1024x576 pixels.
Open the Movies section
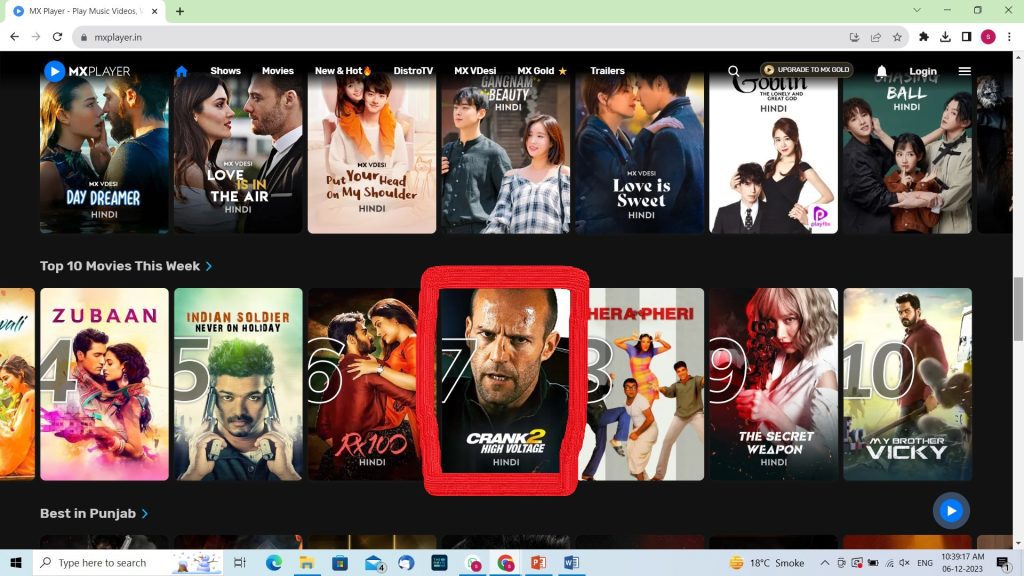pyautogui.click(x=278, y=71)
